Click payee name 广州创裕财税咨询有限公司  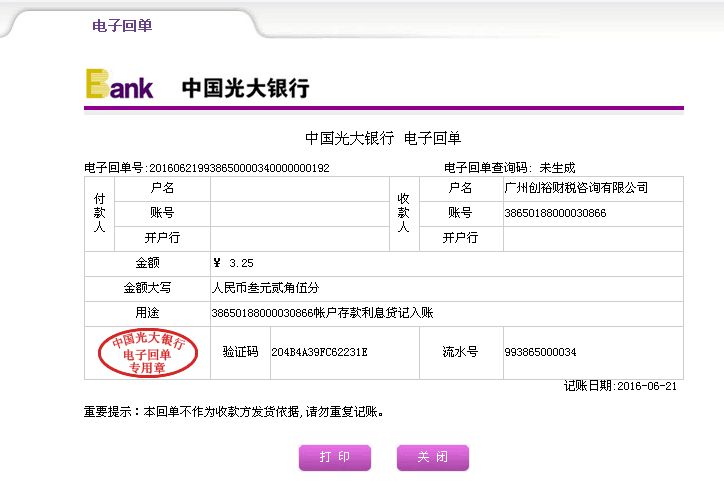coord(576,188)
